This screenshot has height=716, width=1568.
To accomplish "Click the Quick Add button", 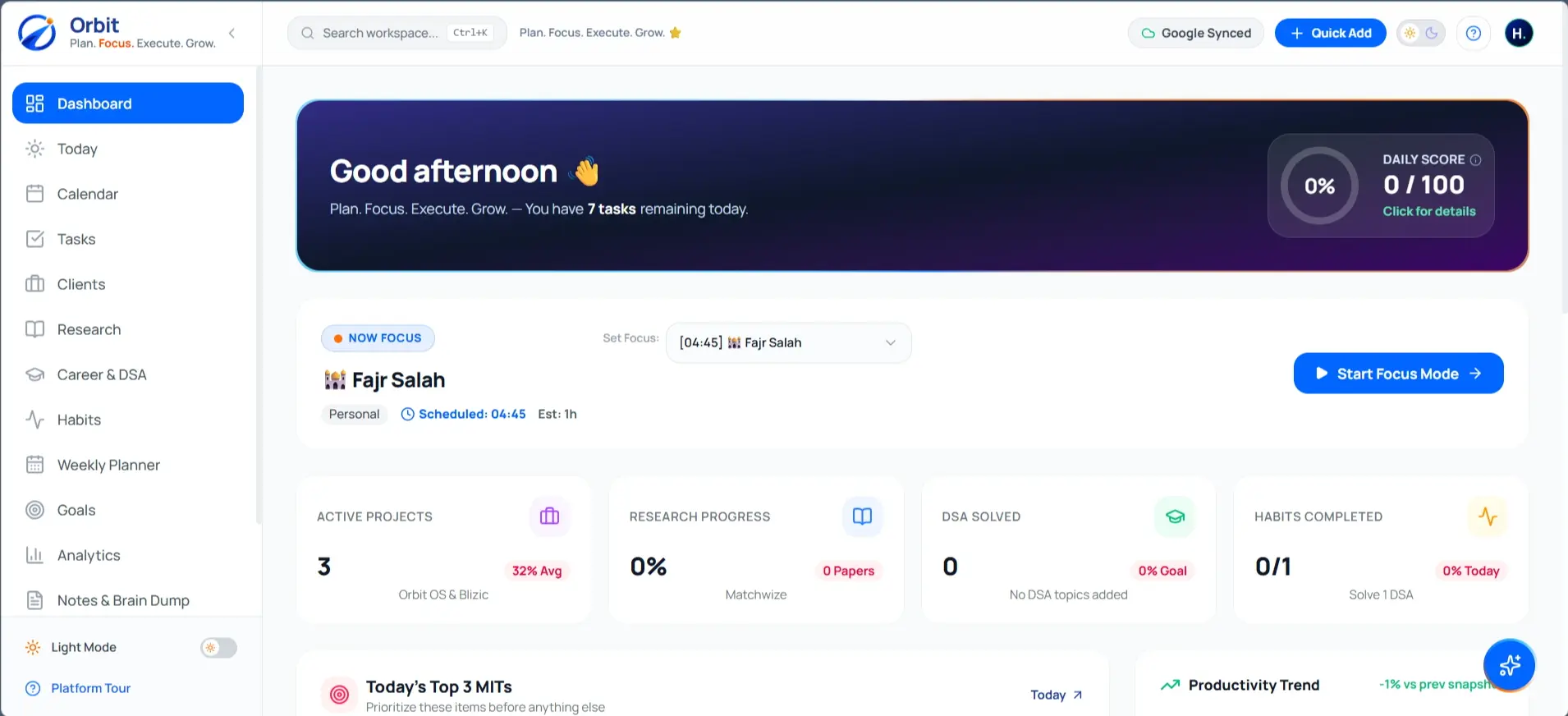I will pos(1331,33).
